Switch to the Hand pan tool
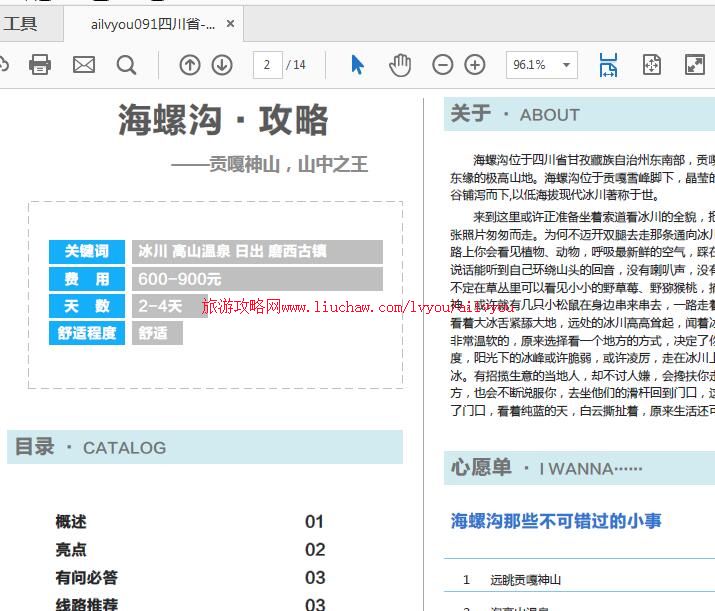This screenshot has height=611, width=715. click(x=400, y=65)
